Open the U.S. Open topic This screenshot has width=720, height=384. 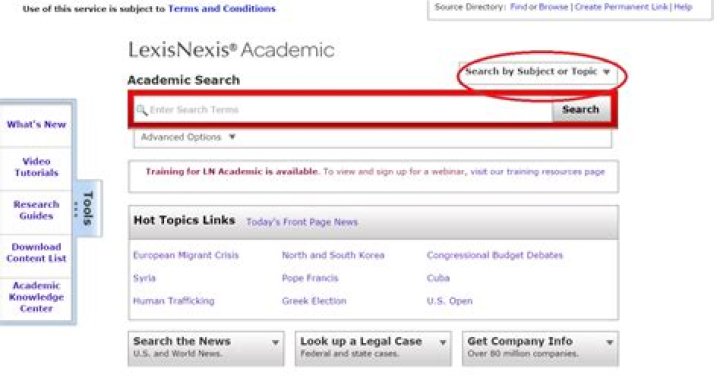[x=450, y=301]
